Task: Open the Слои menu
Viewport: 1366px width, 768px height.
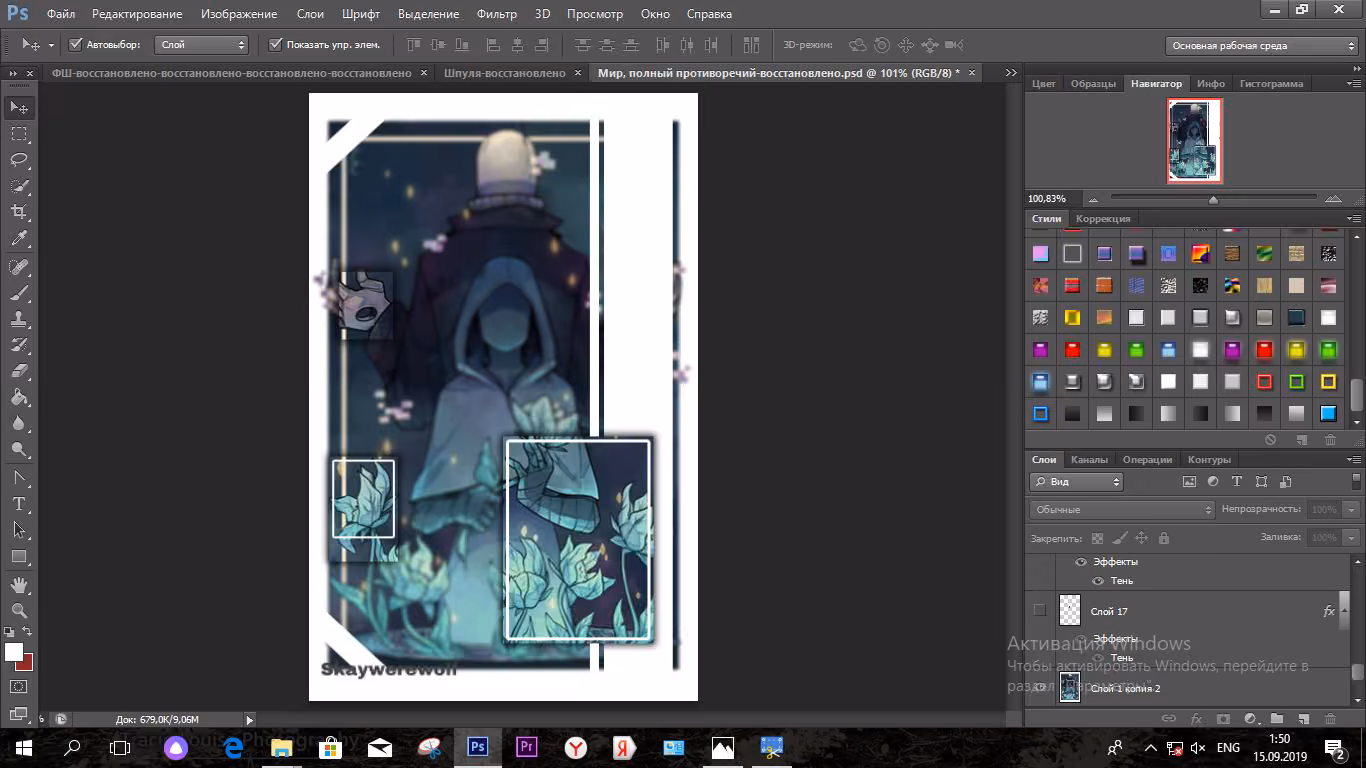Action: coord(310,14)
